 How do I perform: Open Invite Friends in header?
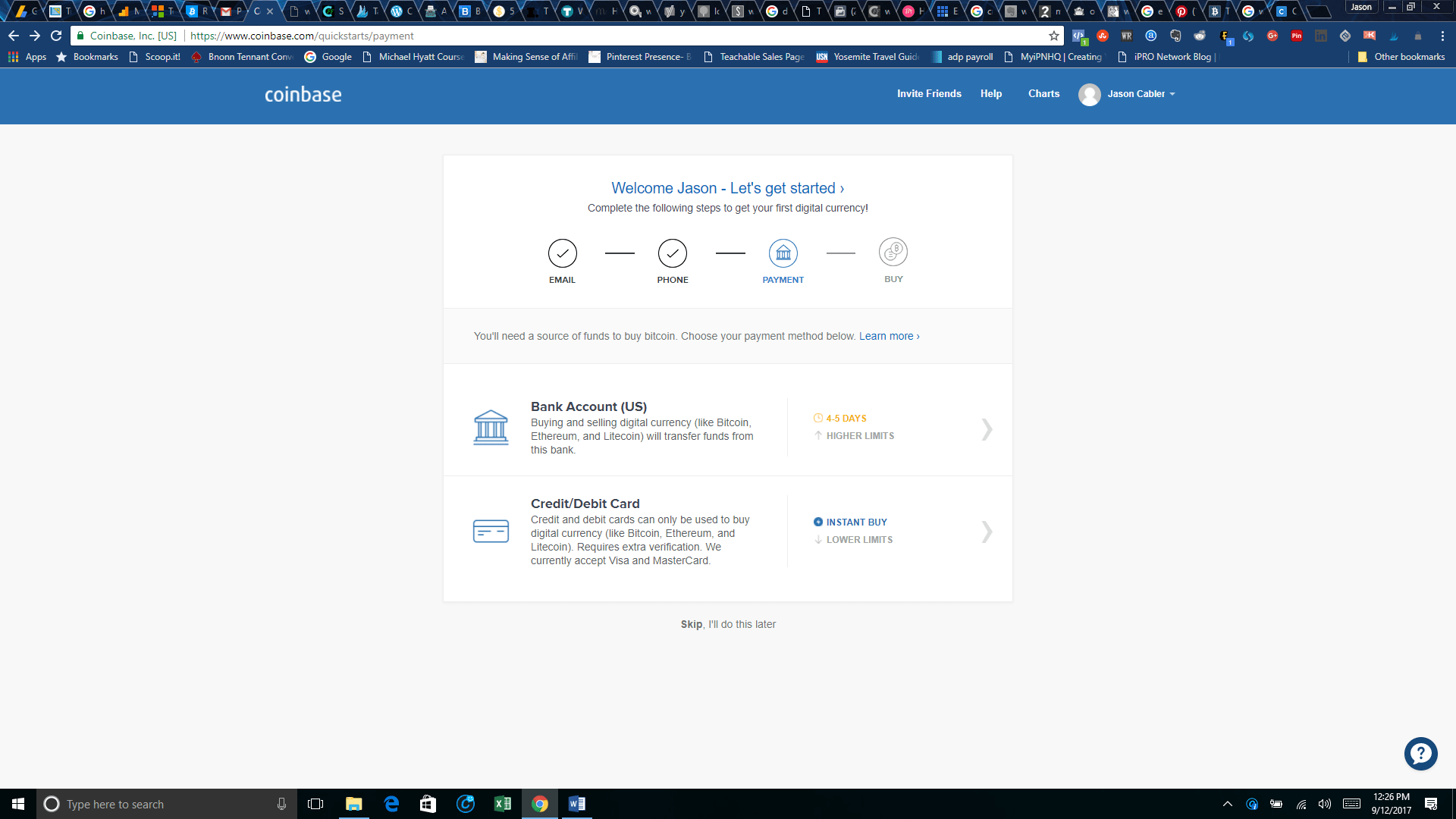coord(929,94)
